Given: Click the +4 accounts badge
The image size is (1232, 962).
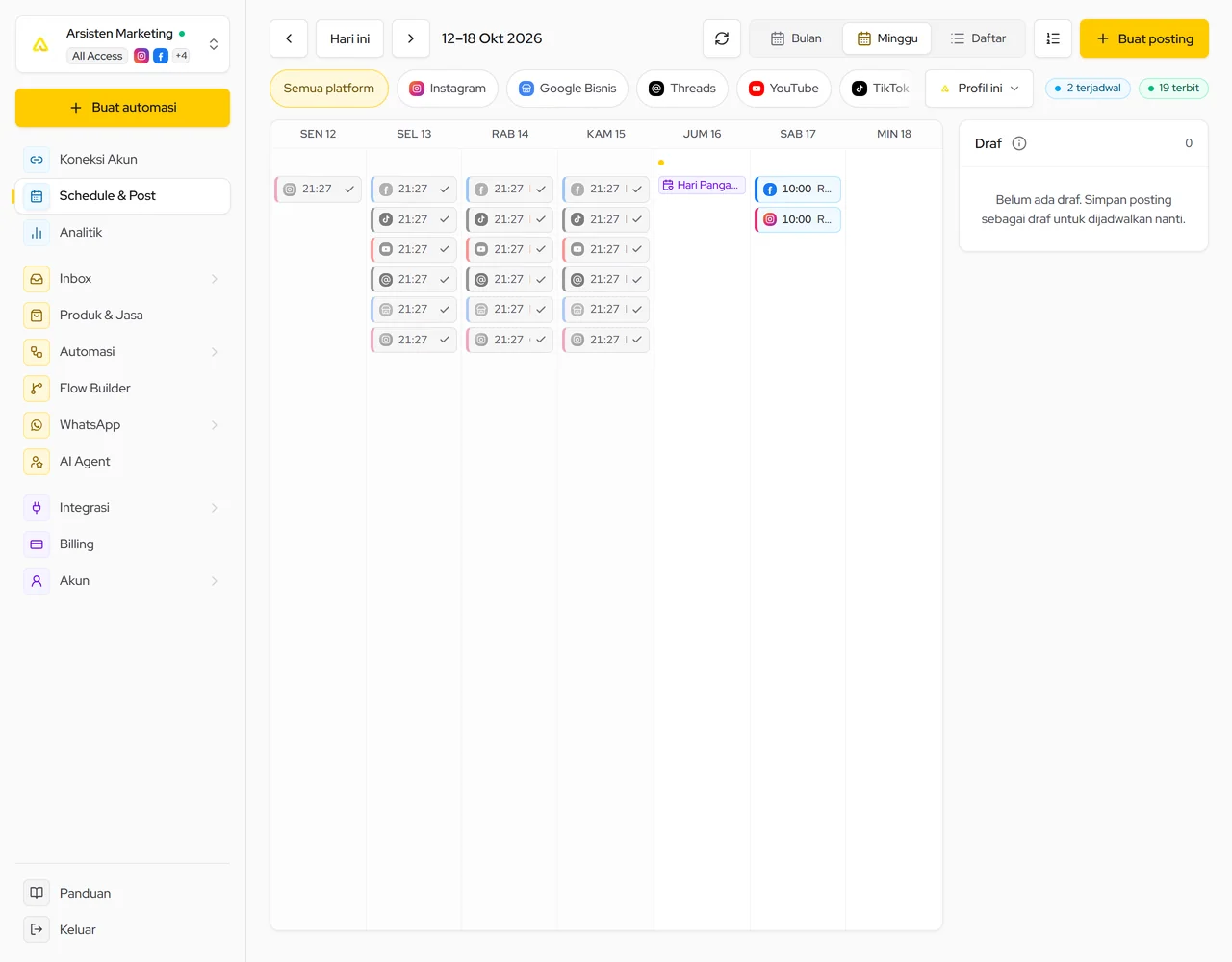Looking at the screenshot, I should [x=181, y=56].
